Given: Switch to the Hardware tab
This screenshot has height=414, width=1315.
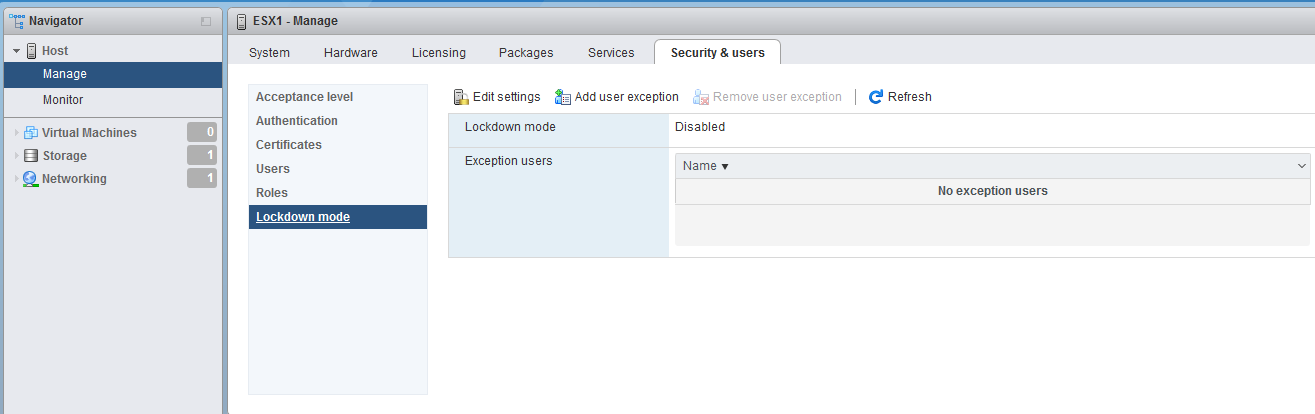Looking at the screenshot, I should pos(350,53).
